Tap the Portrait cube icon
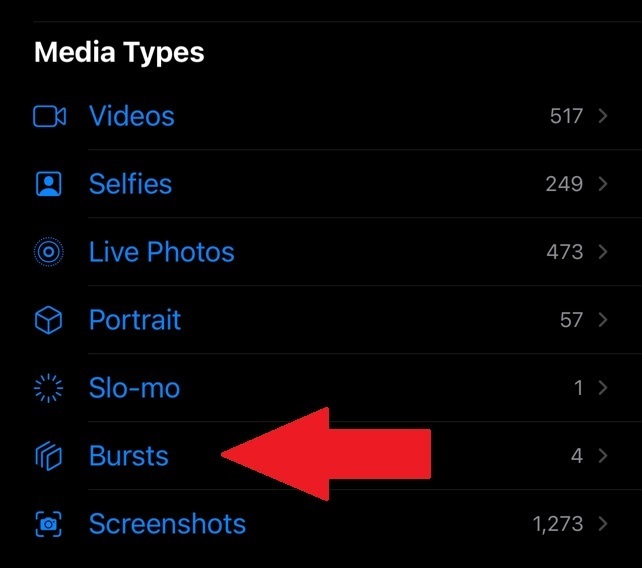Viewport: 642px width, 568px height. (48, 320)
